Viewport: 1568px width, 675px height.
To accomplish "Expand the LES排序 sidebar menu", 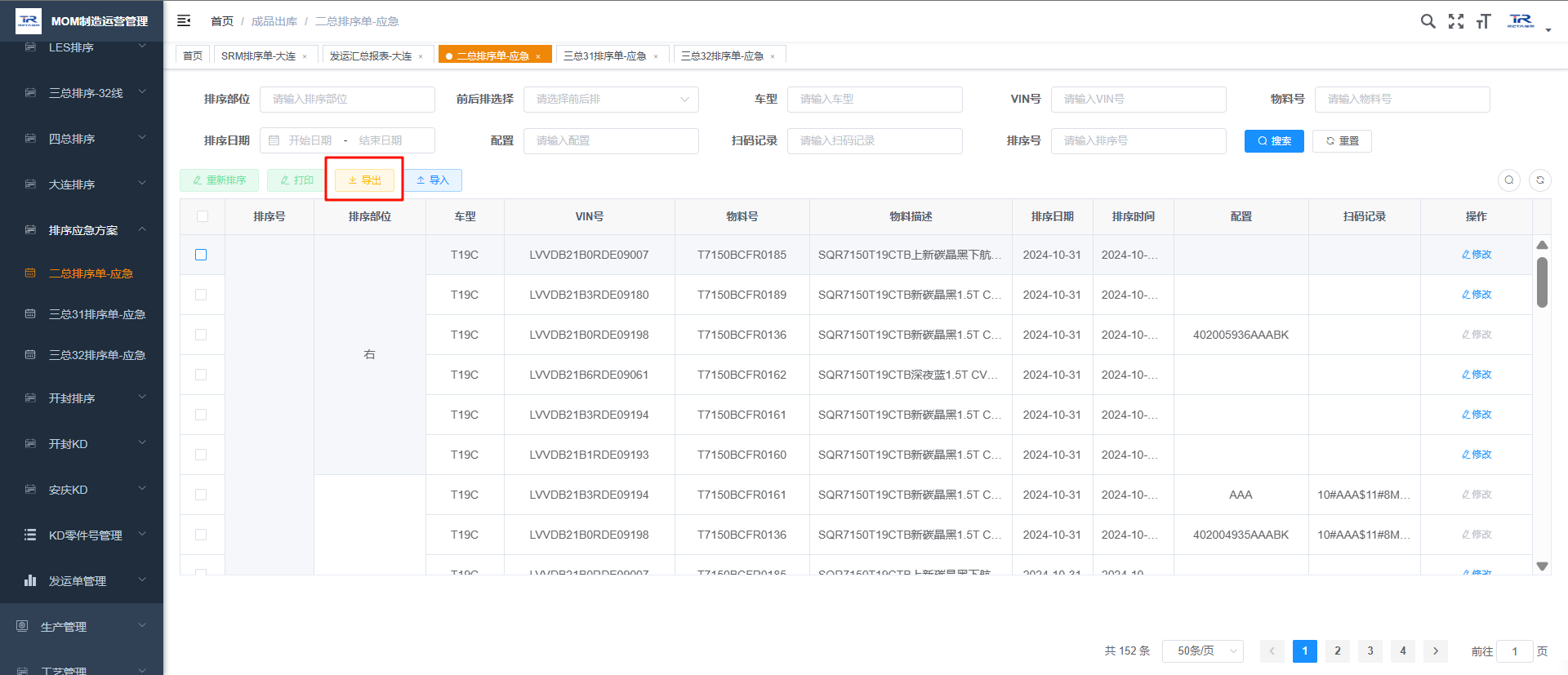I will [x=82, y=47].
